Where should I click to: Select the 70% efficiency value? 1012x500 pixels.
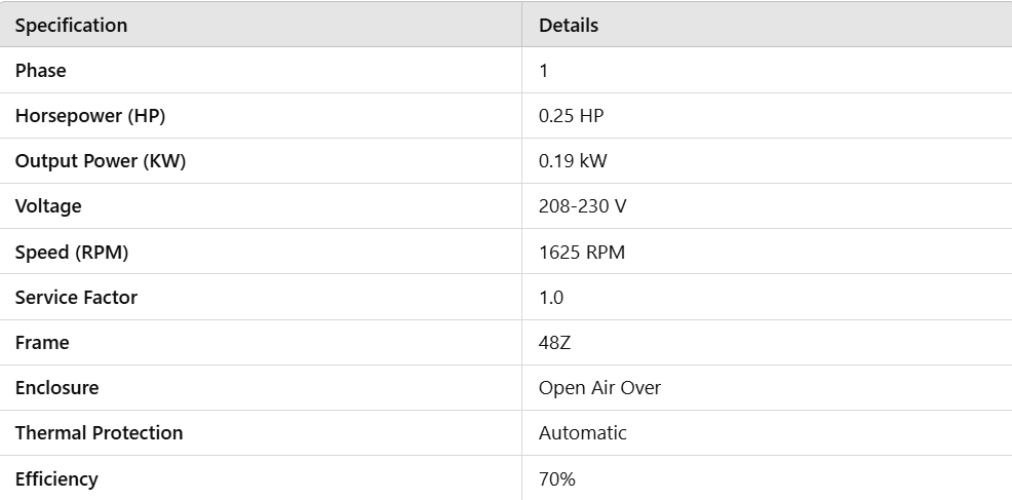[x=553, y=479]
